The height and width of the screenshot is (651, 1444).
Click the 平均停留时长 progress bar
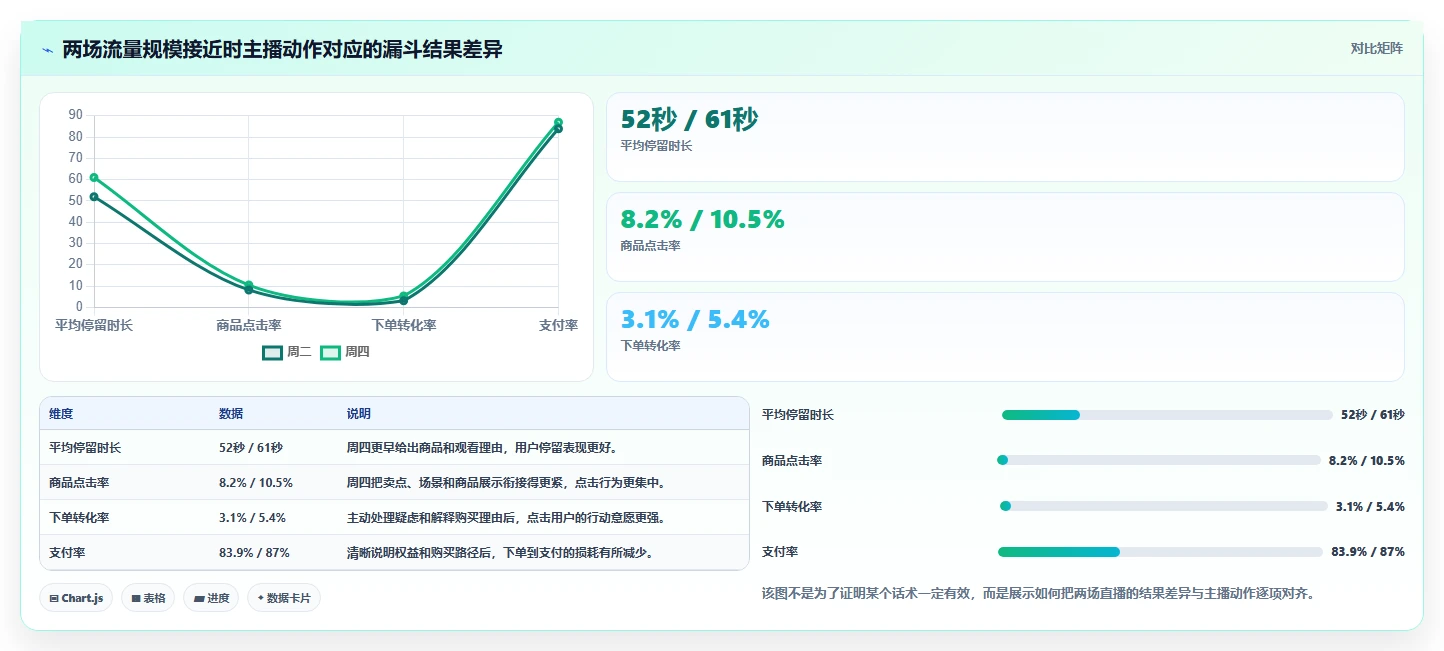tap(1167, 415)
